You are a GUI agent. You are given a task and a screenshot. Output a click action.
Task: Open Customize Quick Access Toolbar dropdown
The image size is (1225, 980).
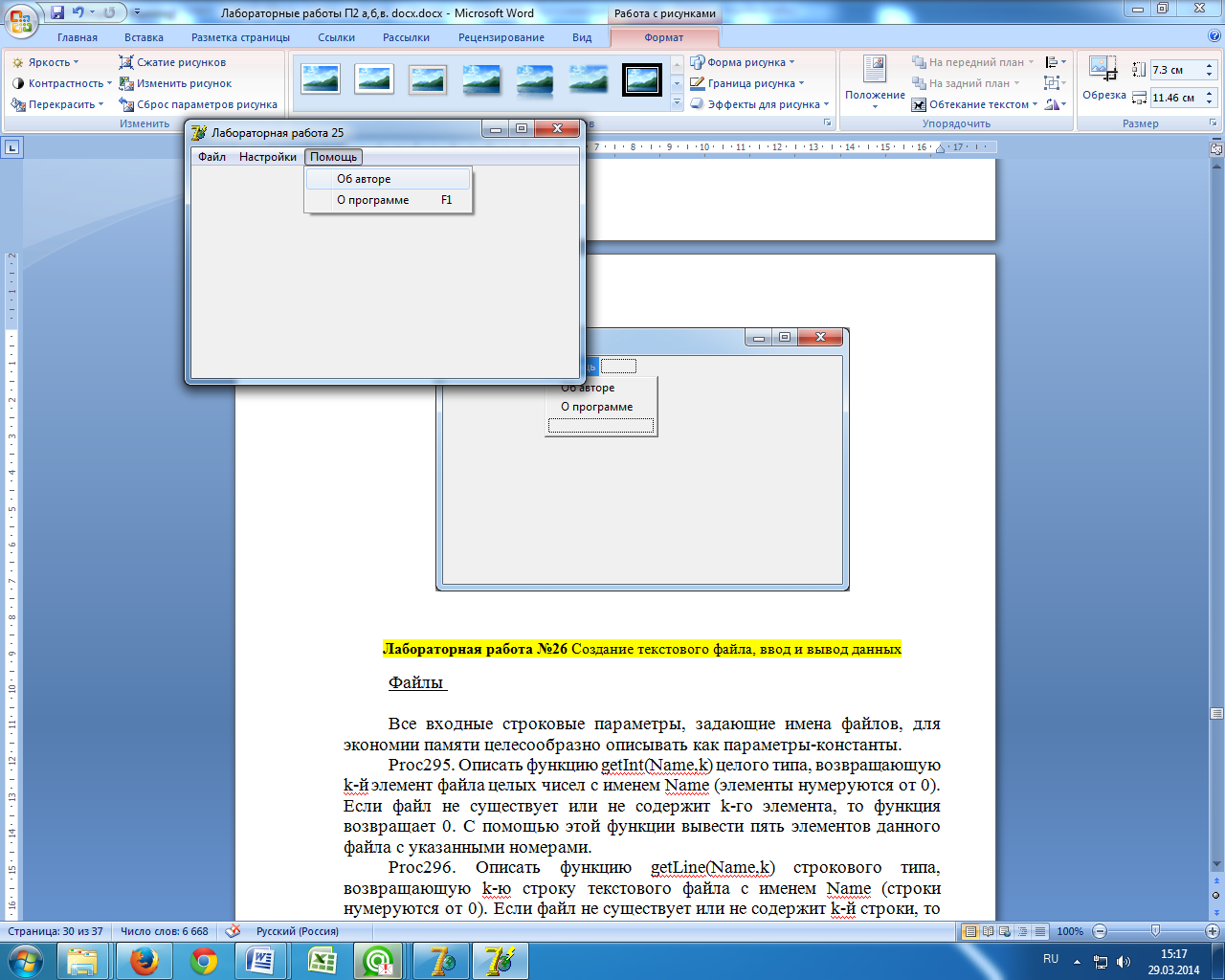[136, 12]
